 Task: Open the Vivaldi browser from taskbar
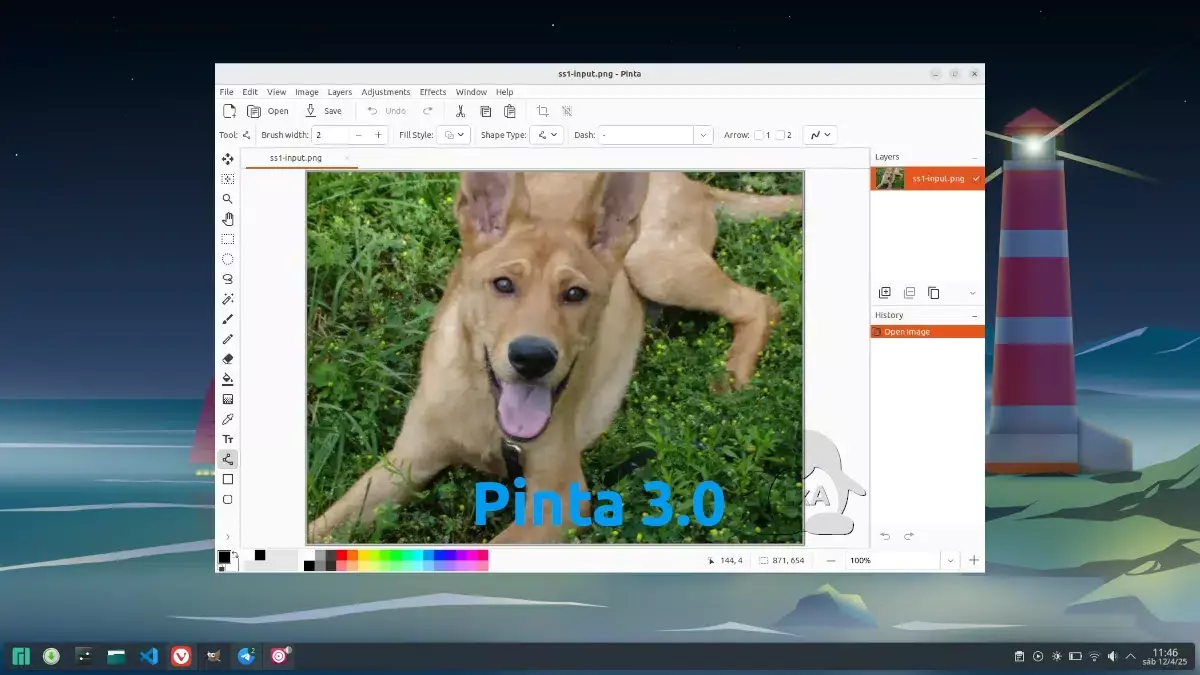pos(181,656)
